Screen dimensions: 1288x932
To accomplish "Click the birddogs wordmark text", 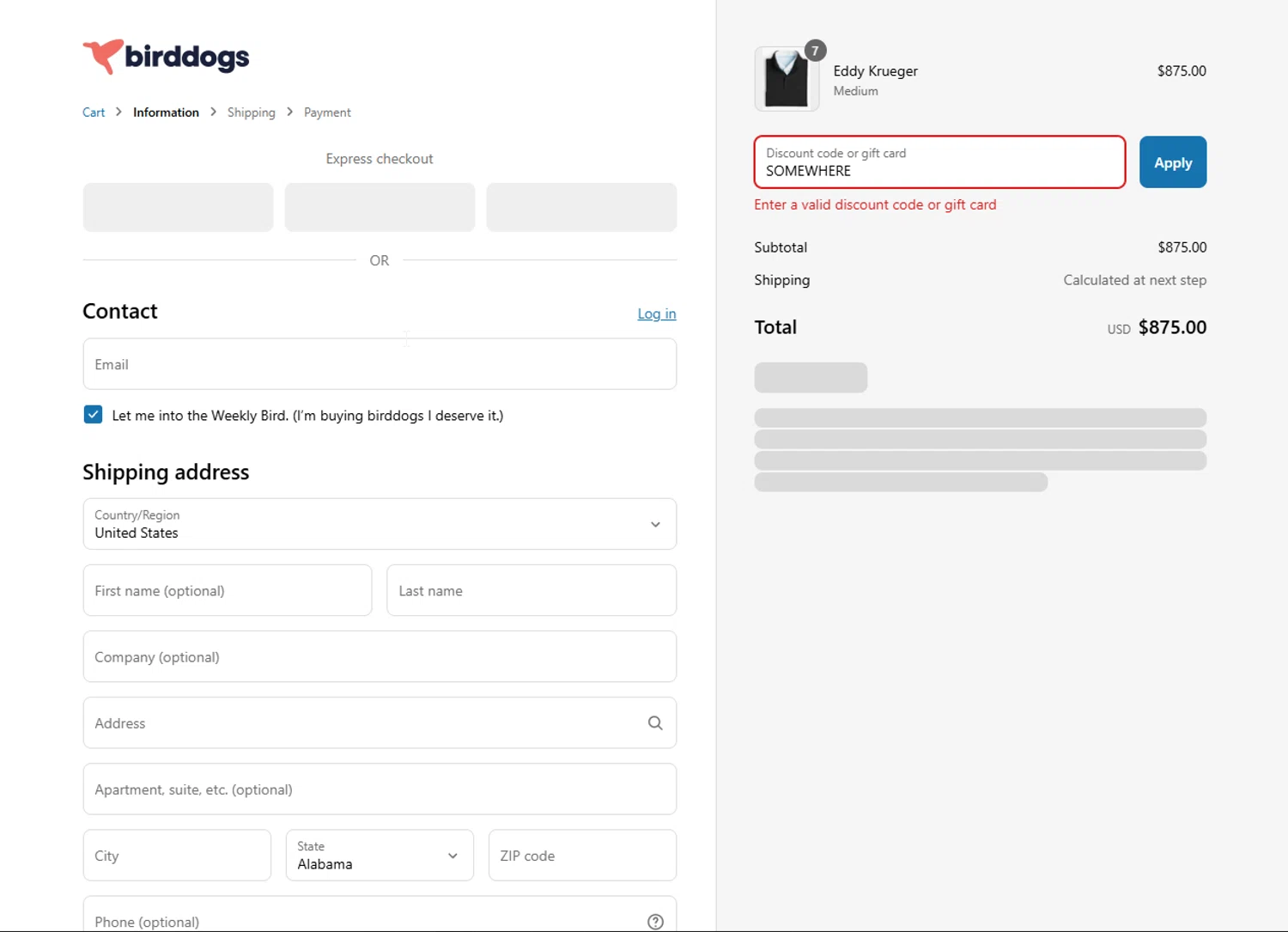I will point(187,58).
